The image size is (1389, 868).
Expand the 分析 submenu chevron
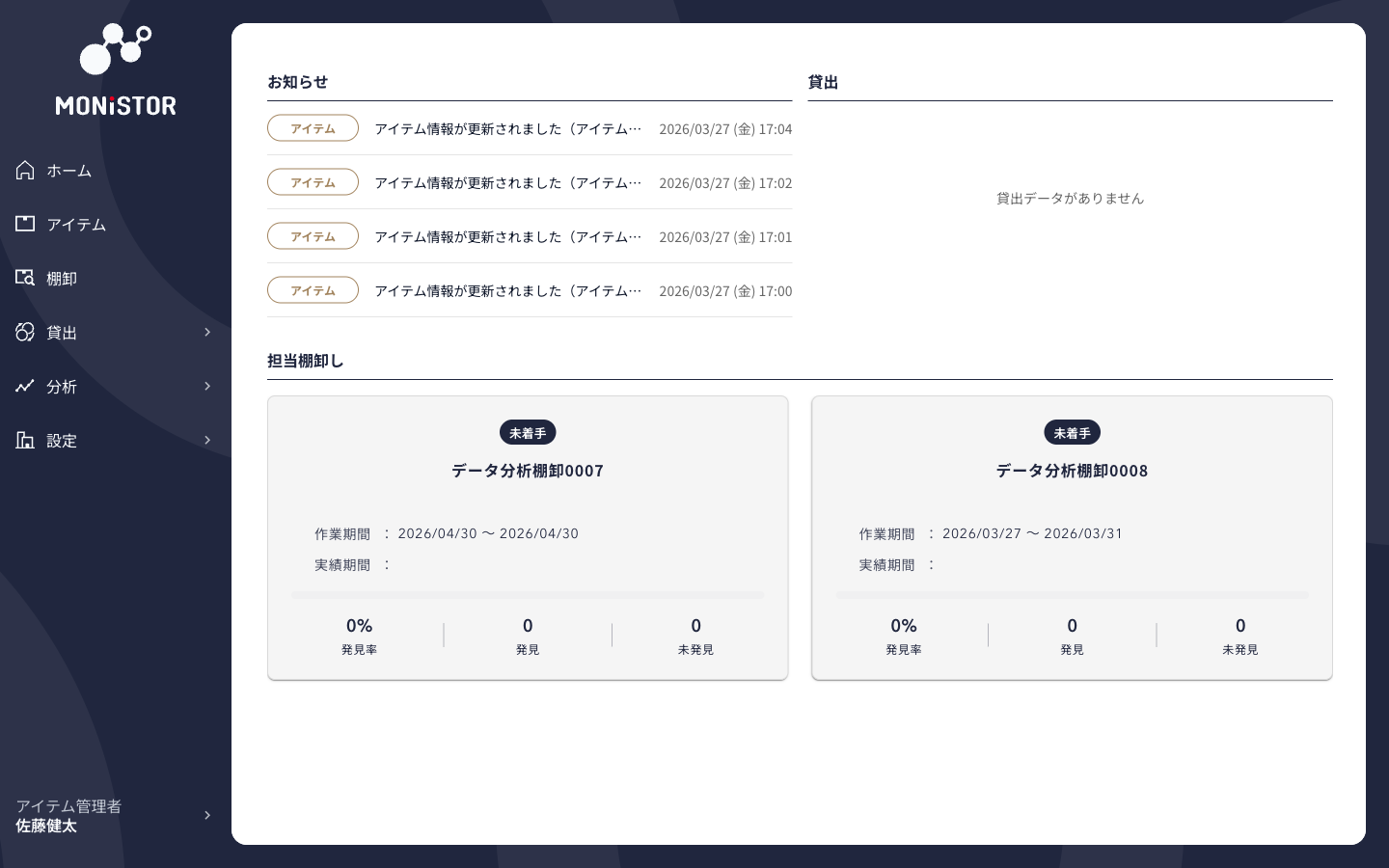(x=207, y=386)
